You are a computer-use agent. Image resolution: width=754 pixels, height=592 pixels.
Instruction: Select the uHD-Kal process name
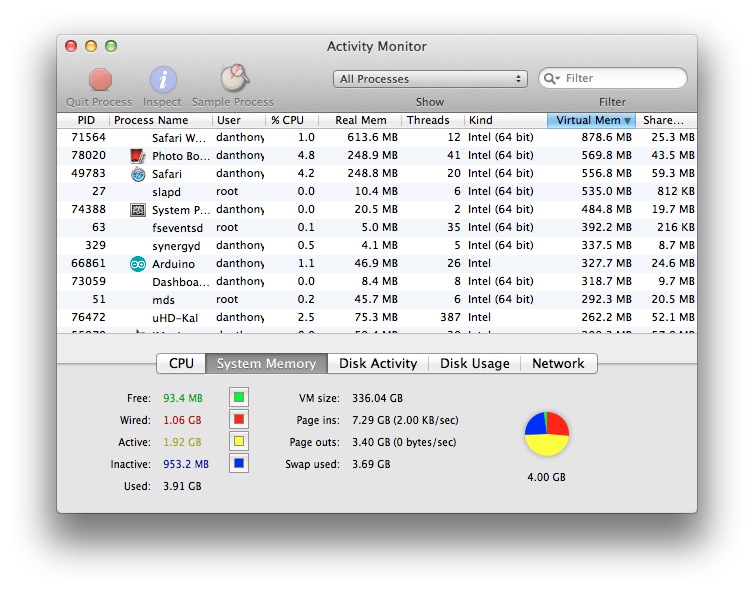175,318
